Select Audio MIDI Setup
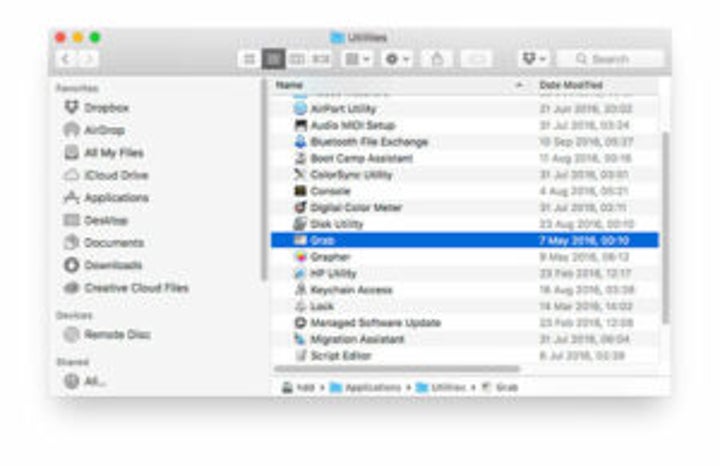This screenshot has height=466, width=720. point(464,125)
